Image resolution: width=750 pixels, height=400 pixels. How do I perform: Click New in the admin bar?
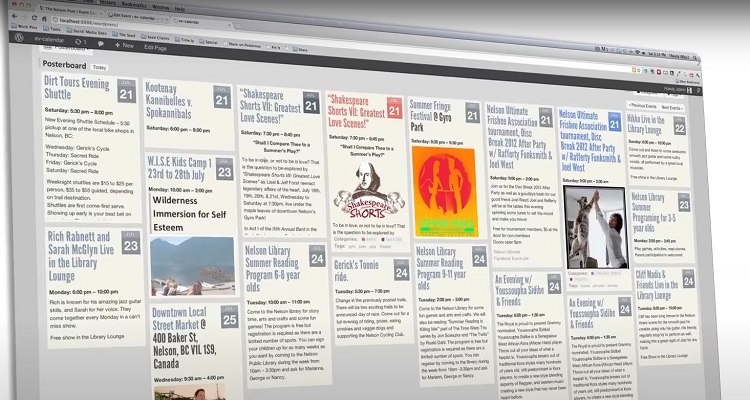124,45
